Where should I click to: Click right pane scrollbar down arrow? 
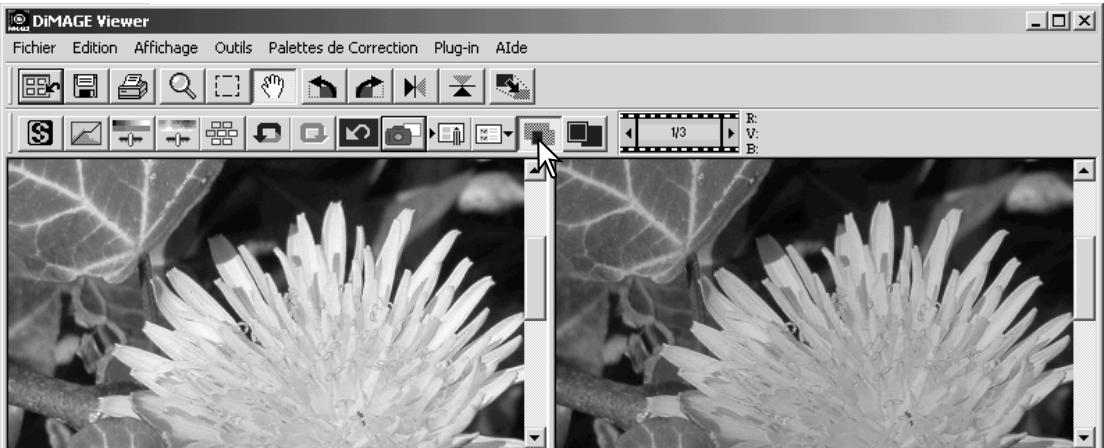tap(1084, 437)
